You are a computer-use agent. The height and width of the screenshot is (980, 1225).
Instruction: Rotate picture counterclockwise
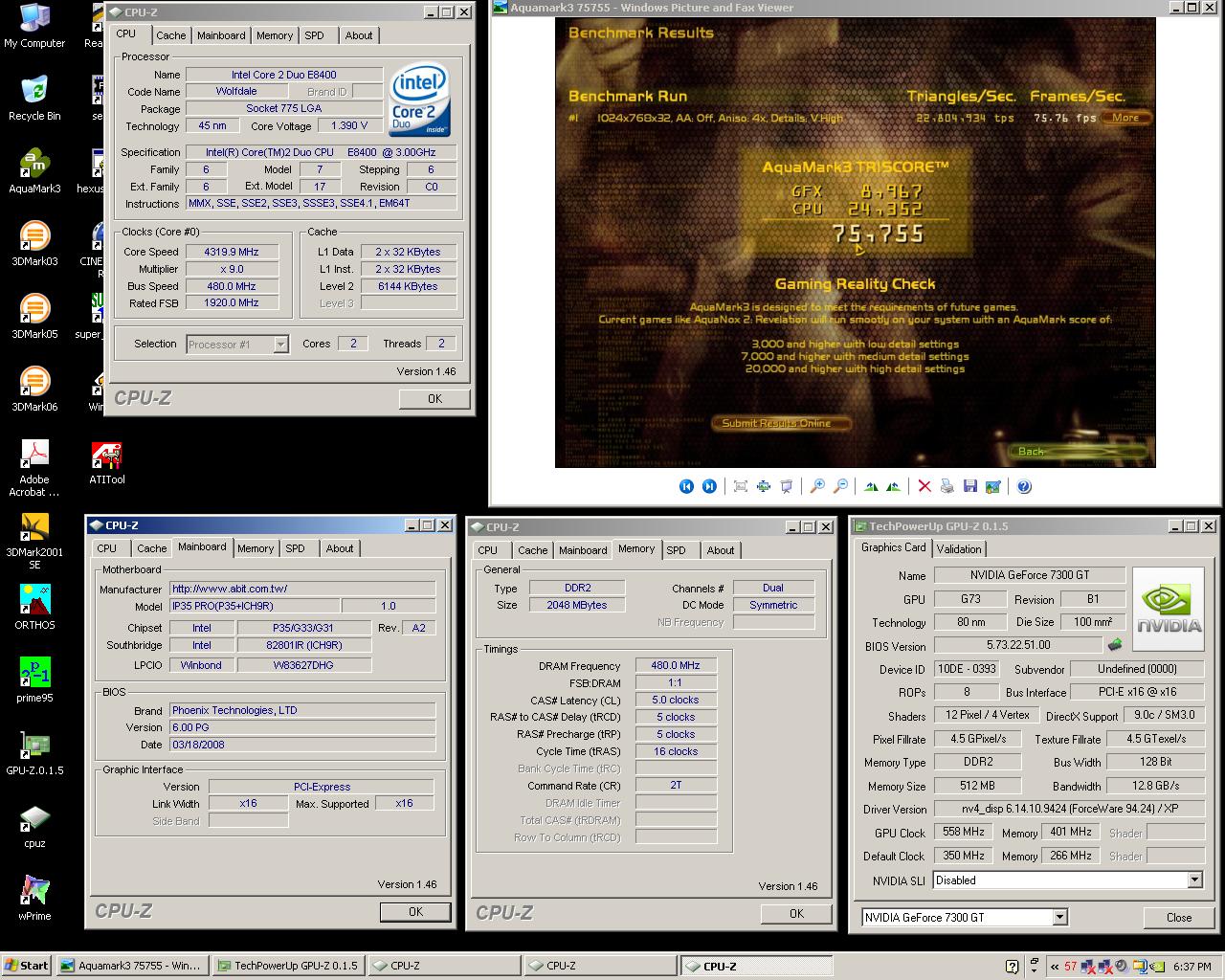894,486
